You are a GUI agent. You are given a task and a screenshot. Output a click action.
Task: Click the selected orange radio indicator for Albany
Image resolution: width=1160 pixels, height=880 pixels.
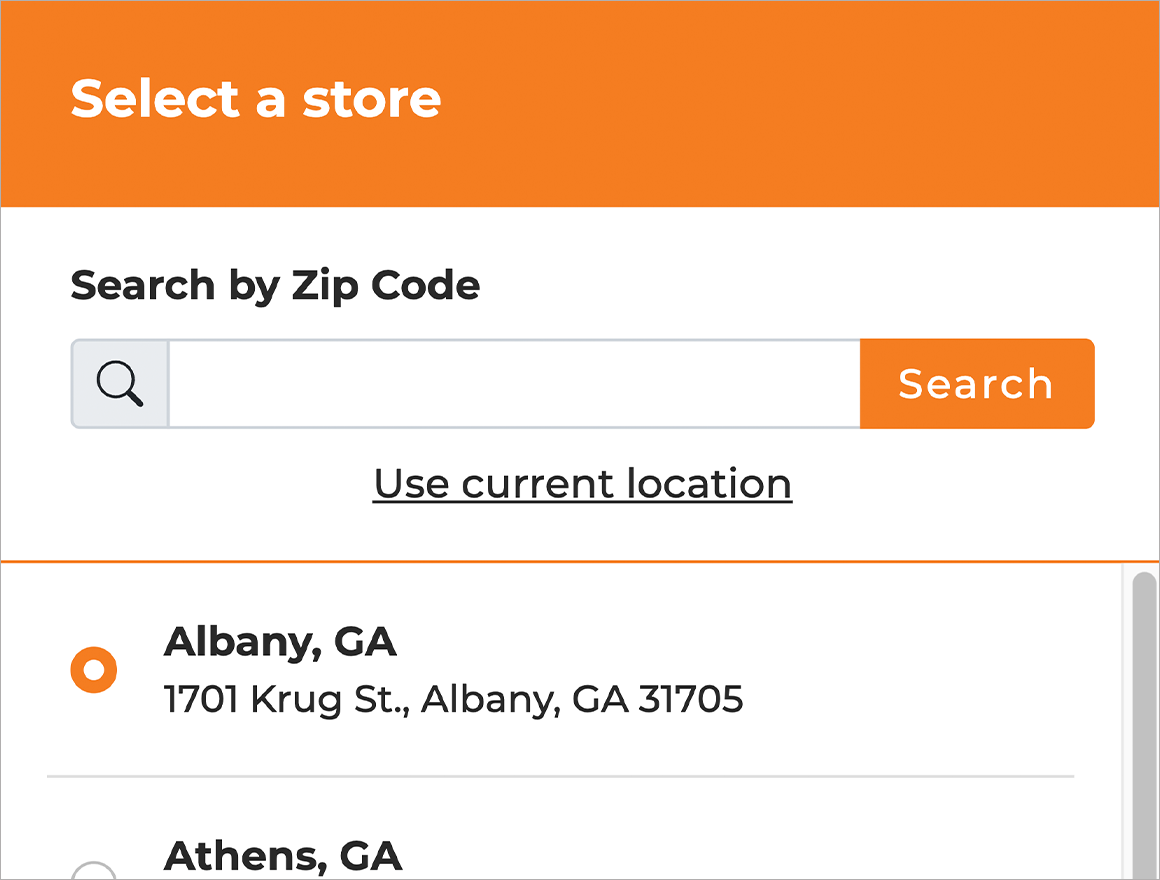[93, 669]
